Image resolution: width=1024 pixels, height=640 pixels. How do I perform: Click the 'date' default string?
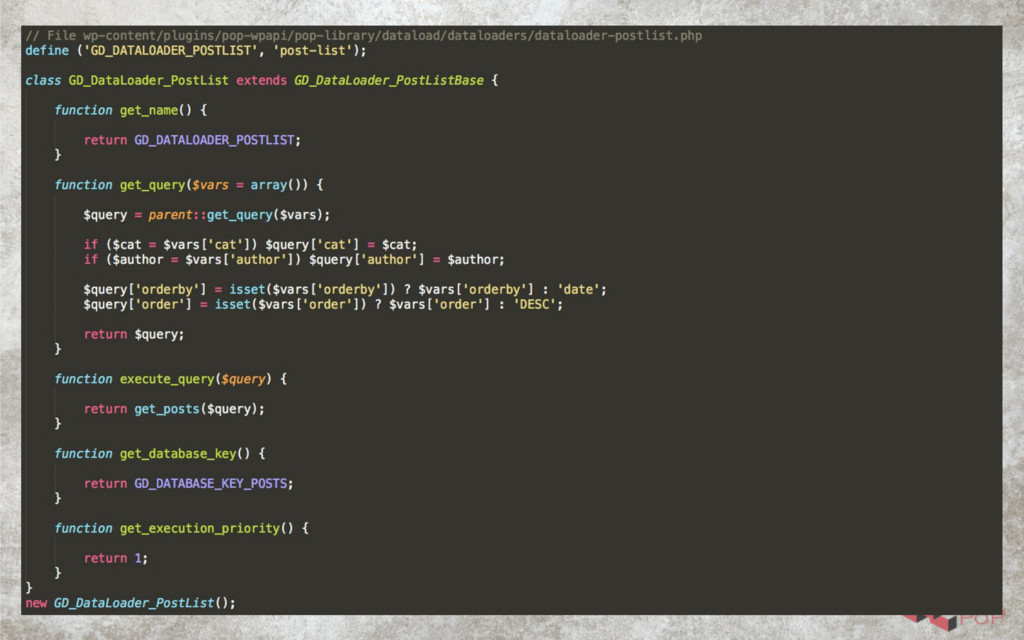coord(579,289)
